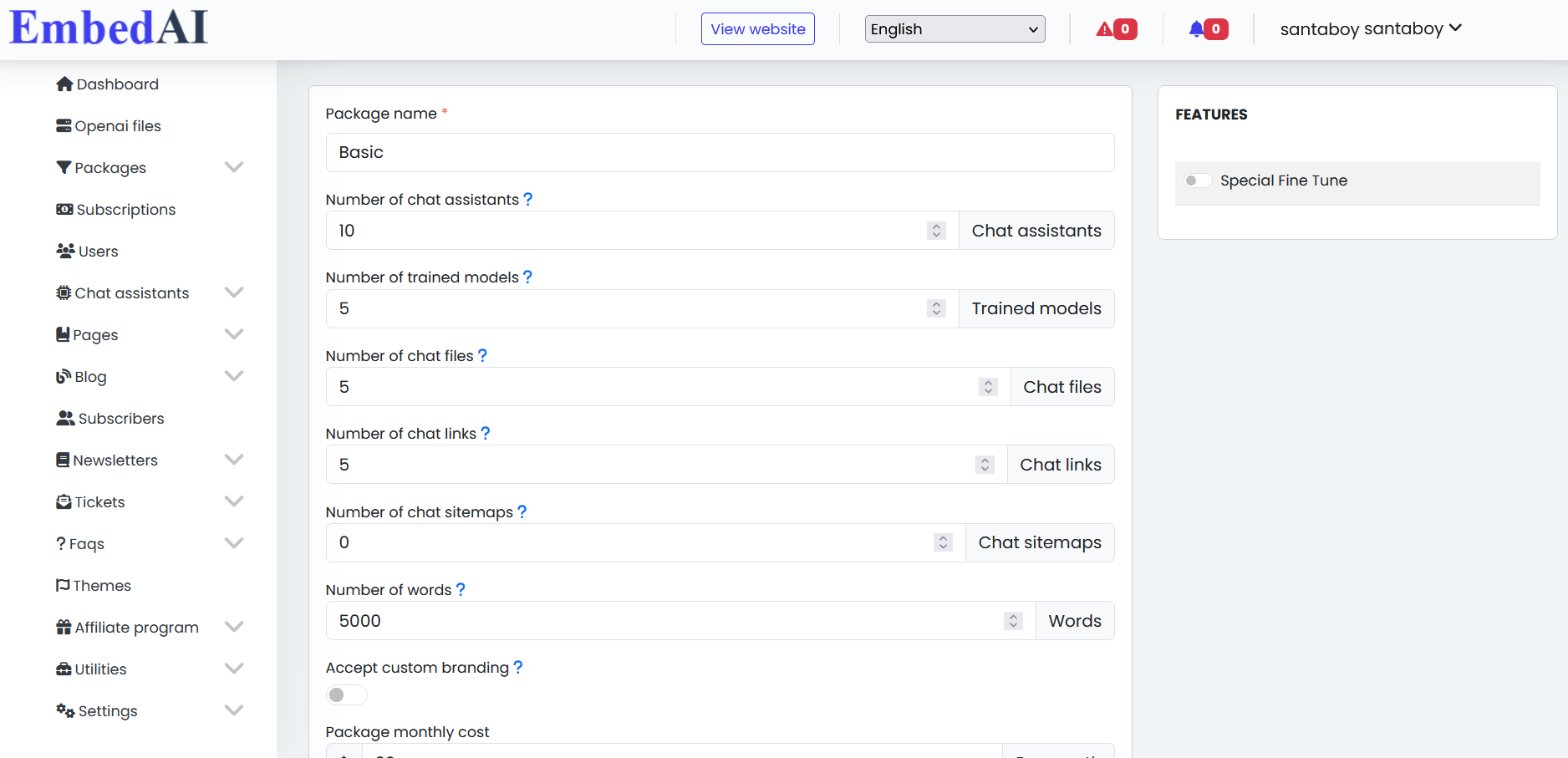Click the help icon next to Number of words
This screenshot has width=1568, height=758.
pyautogui.click(x=461, y=590)
